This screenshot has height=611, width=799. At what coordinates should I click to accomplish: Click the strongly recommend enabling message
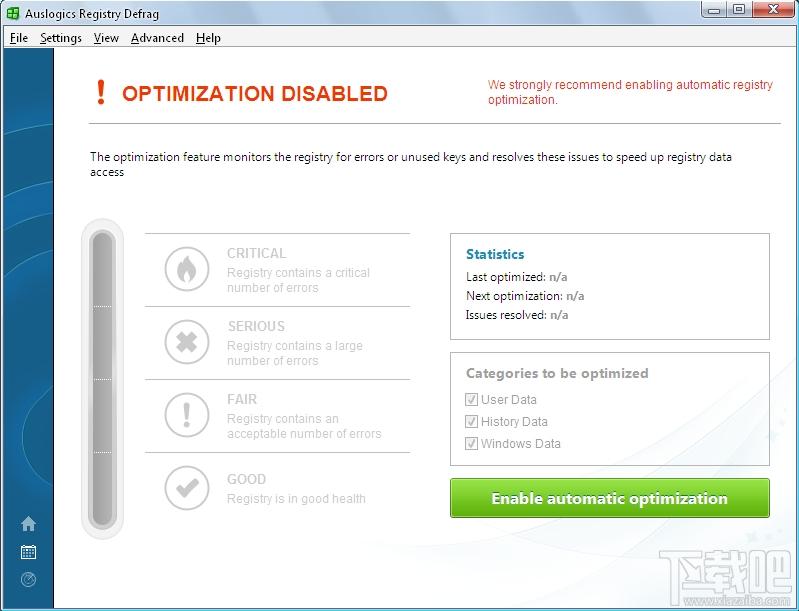[630, 92]
